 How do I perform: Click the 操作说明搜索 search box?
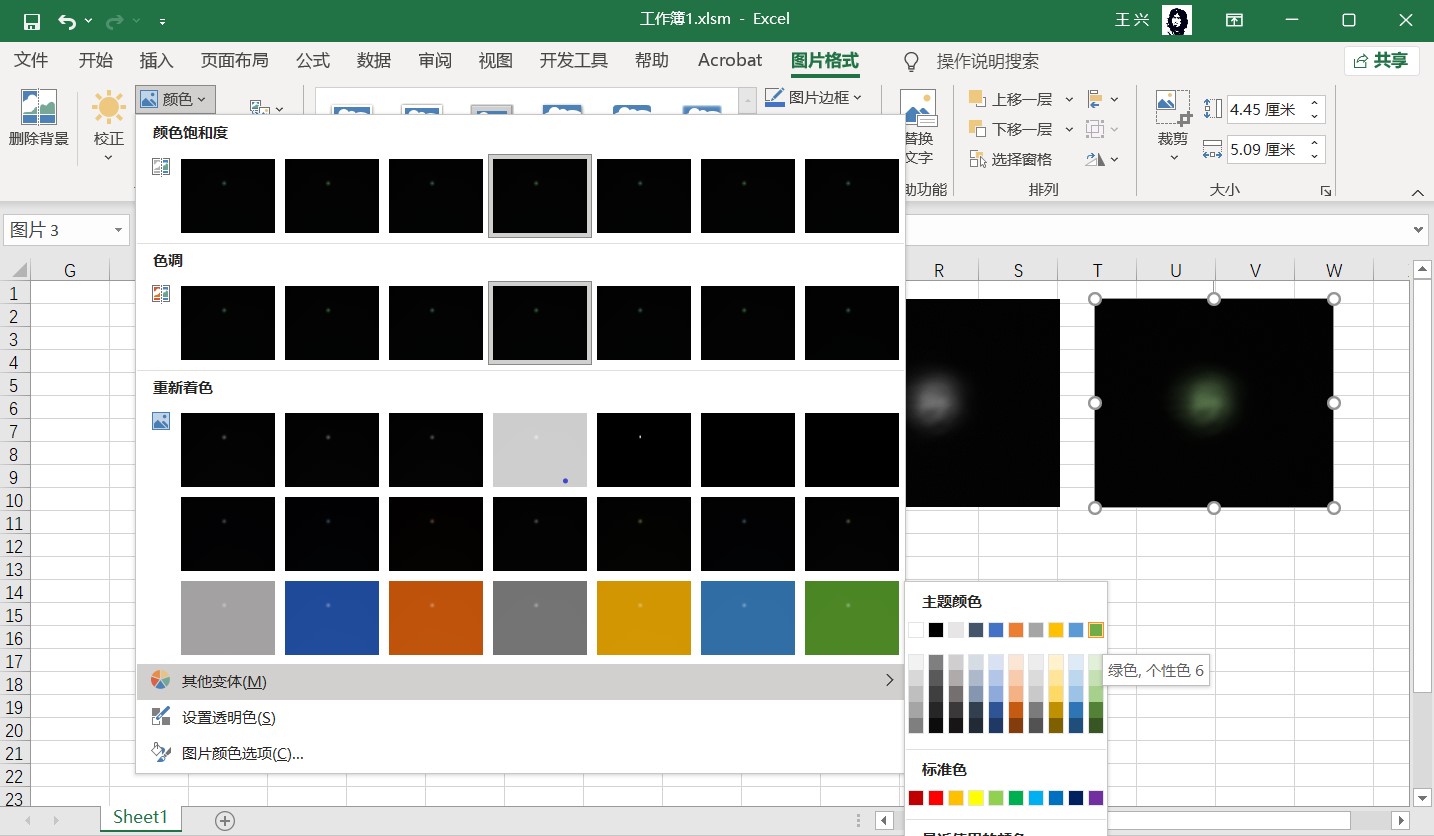click(x=987, y=62)
